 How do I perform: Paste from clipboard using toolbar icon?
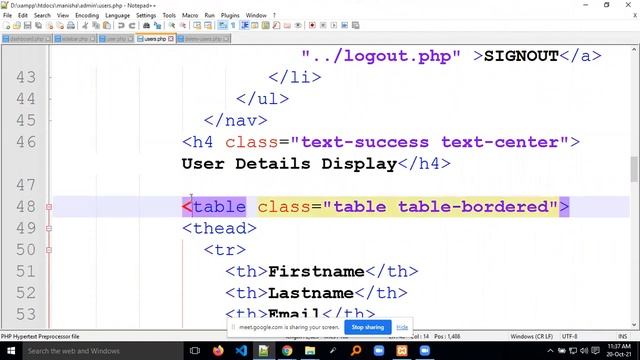107,25
